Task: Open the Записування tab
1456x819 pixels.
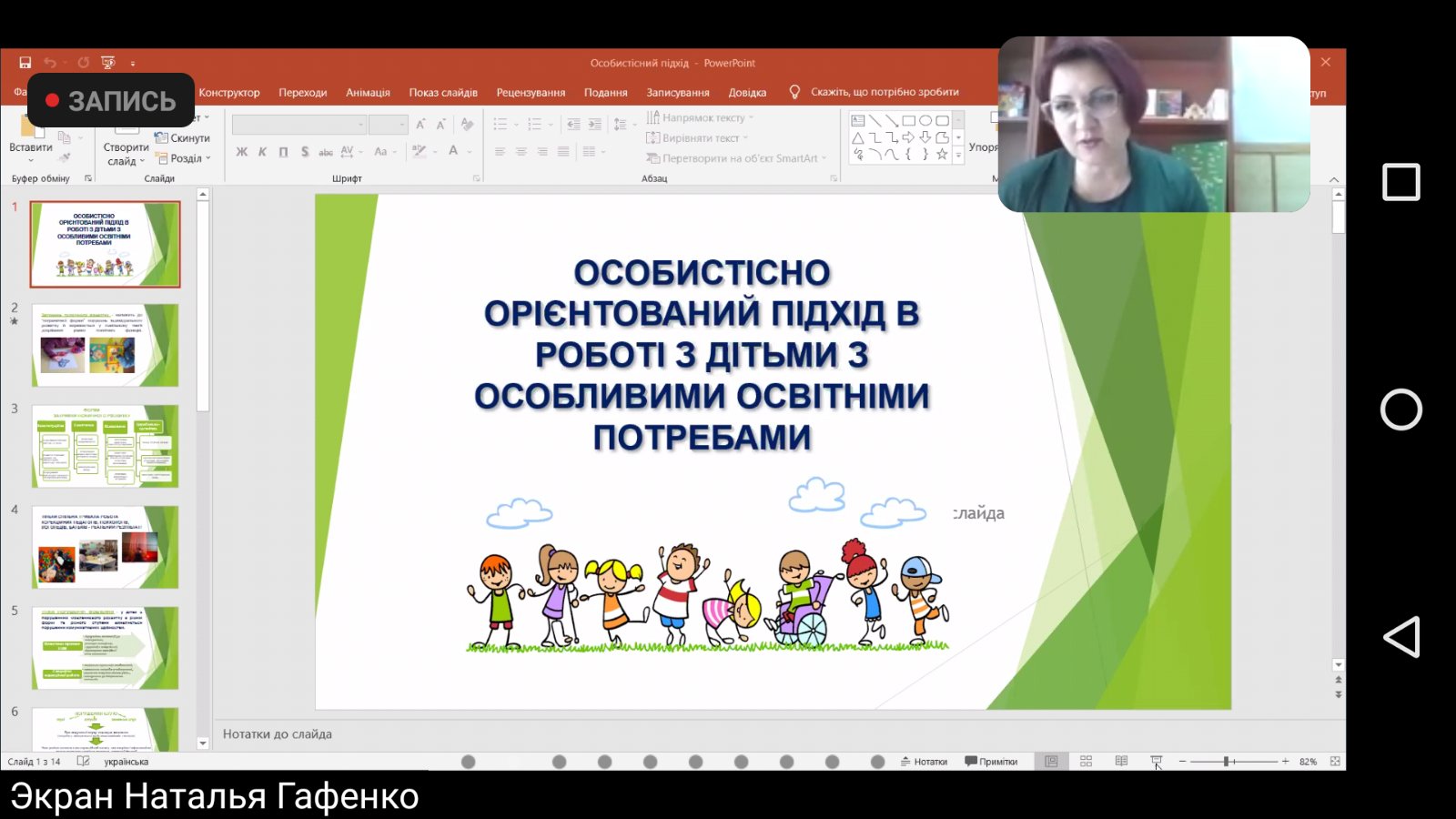Action: click(x=678, y=93)
